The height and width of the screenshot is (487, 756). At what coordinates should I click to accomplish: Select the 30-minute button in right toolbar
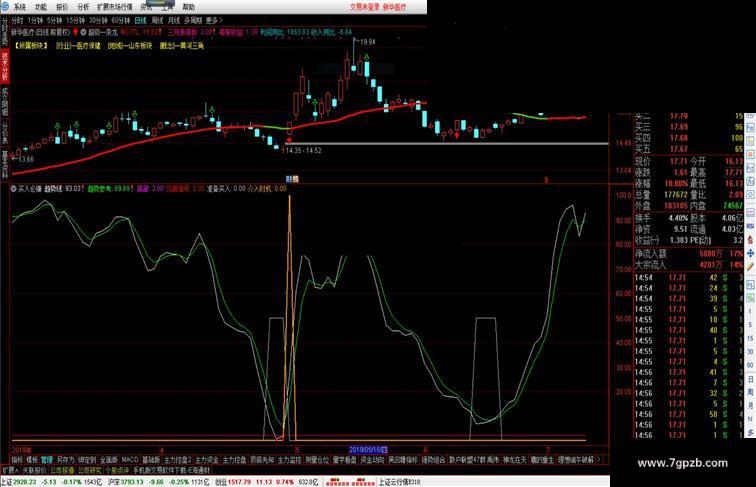pyautogui.click(x=750, y=352)
